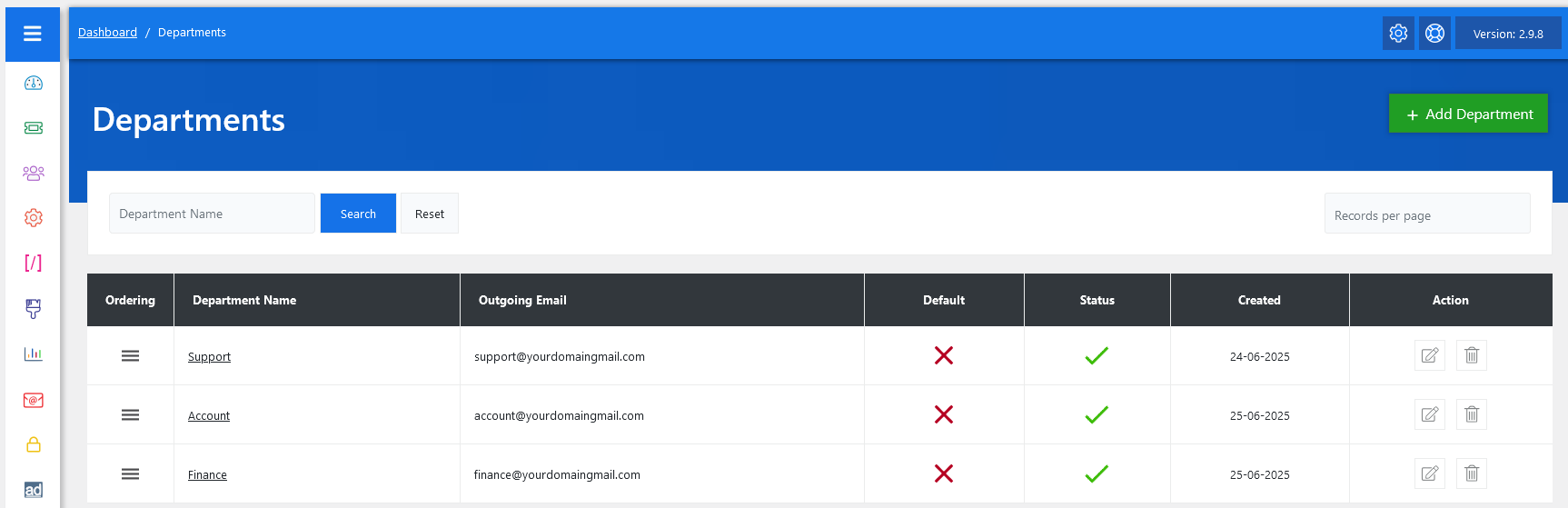1568x508 pixels.
Task: Open the hamburger menu in sidebar
Action: click(33, 34)
